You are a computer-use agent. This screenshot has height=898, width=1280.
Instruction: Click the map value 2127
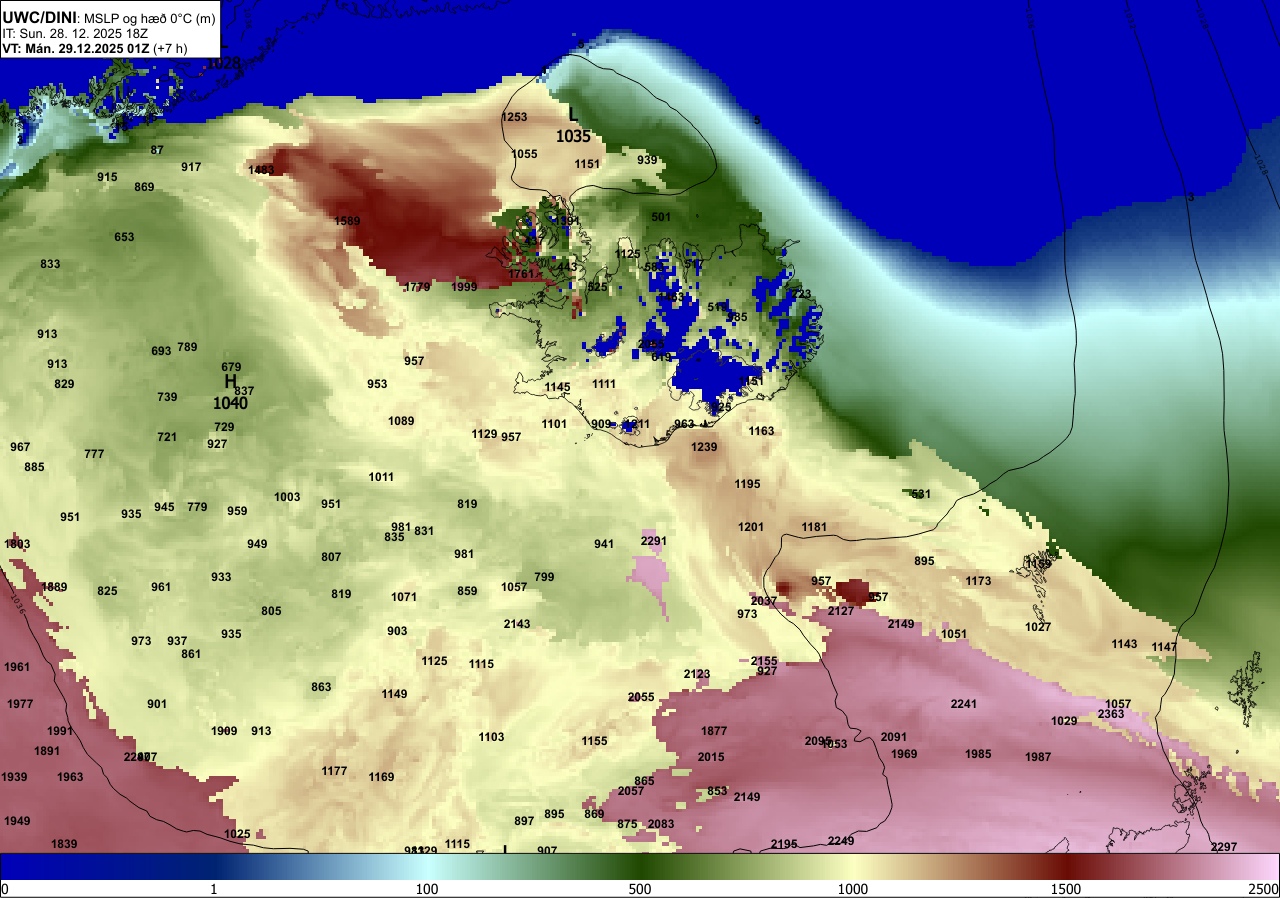(841, 611)
